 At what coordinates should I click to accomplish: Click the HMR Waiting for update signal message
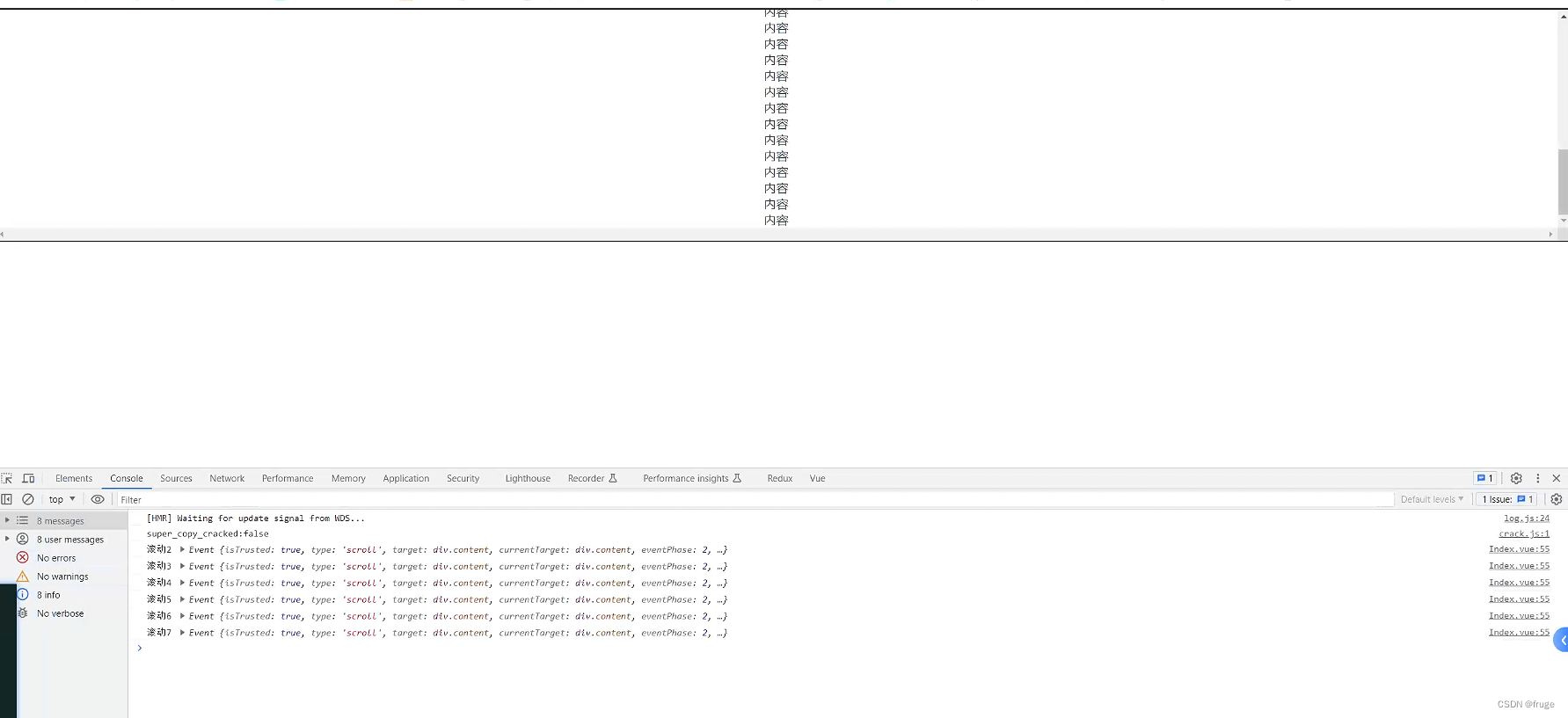[255, 519]
